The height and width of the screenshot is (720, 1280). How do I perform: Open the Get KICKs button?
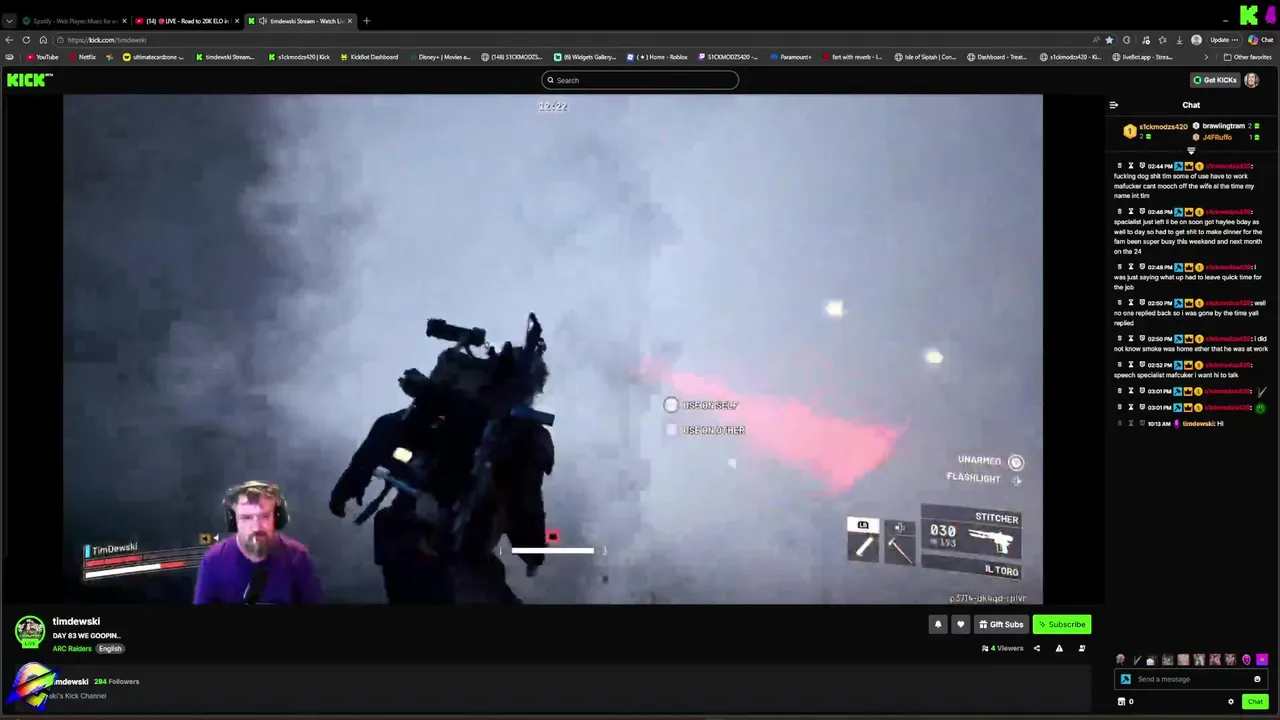(x=1215, y=80)
